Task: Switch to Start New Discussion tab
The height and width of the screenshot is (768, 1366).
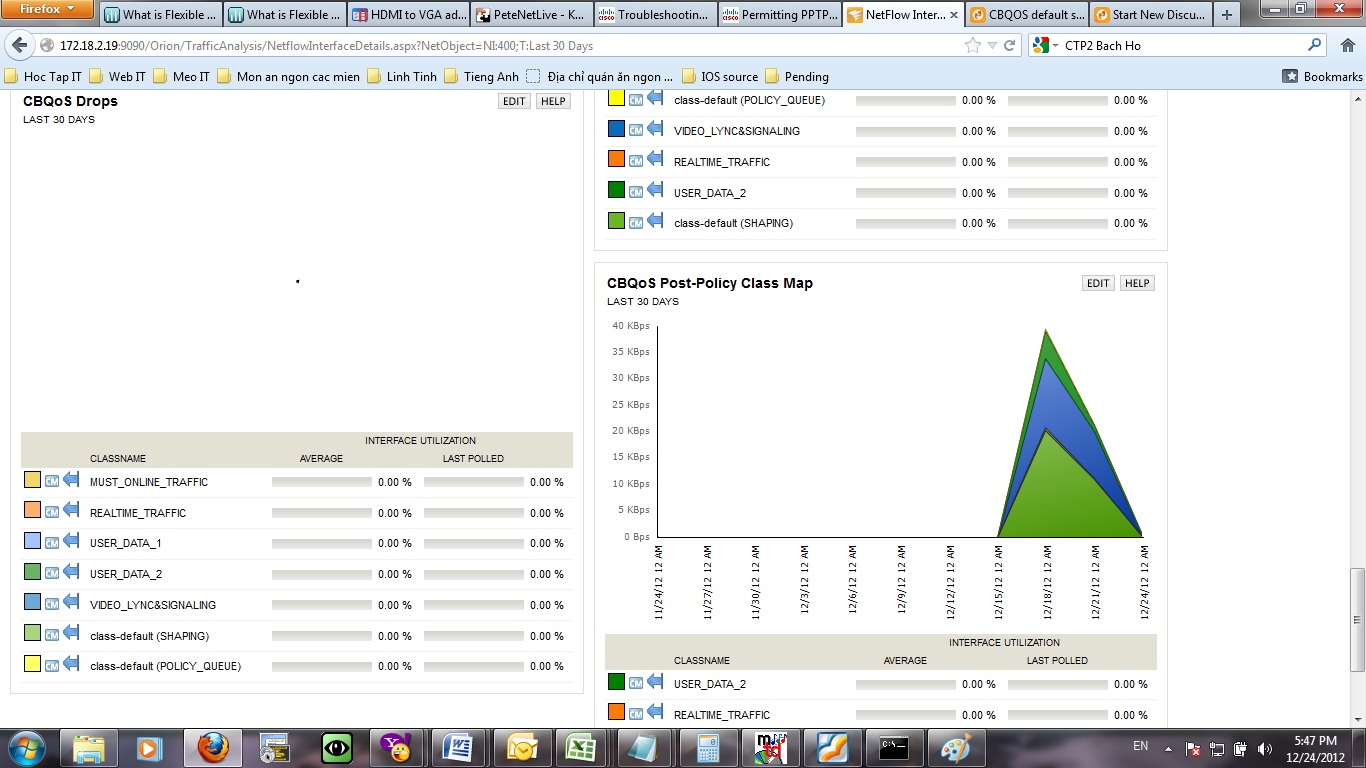Action: pyautogui.click(x=1151, y=15)
